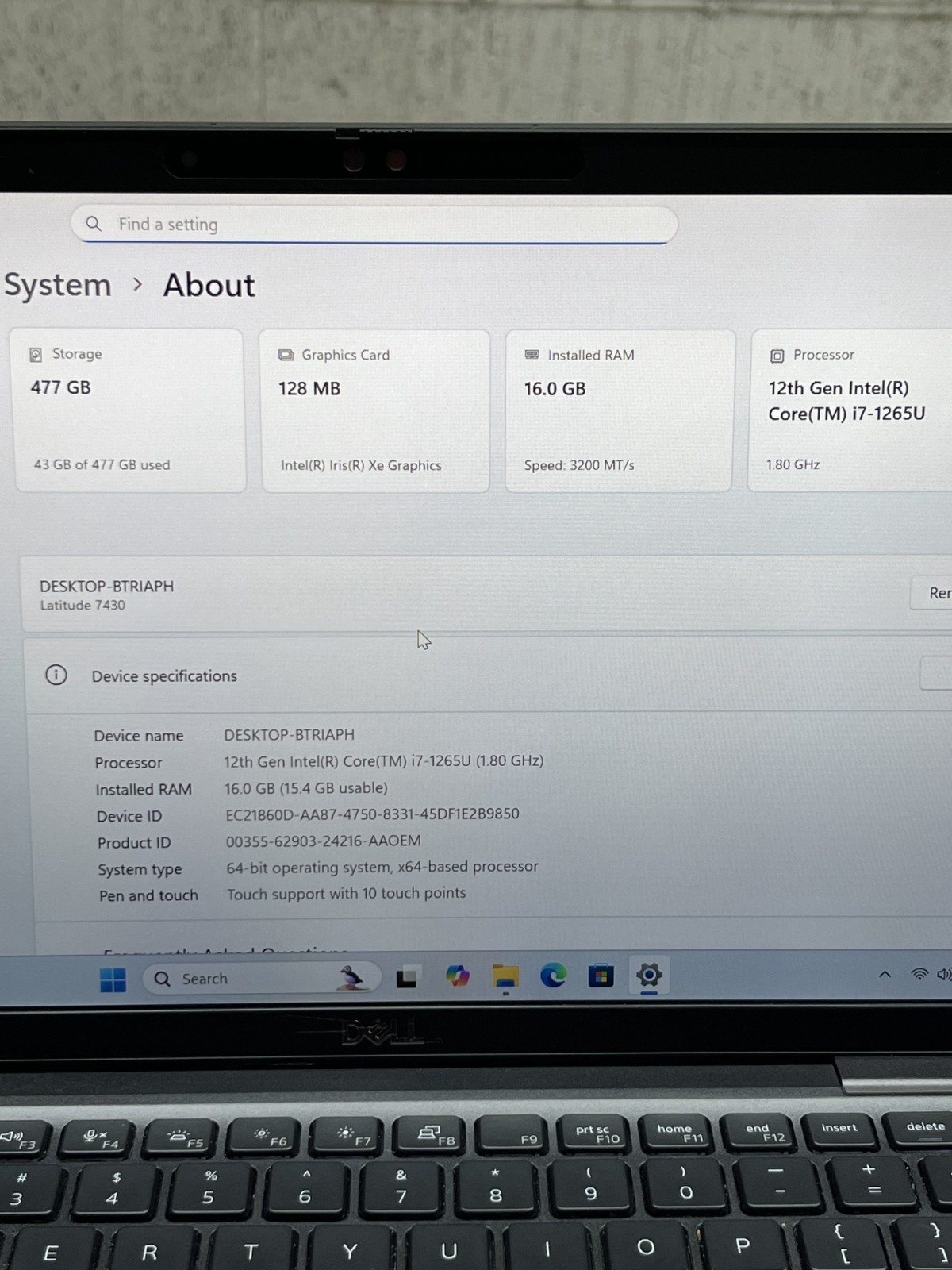Select Speed: 3200 MT/s text
Image resolution: width=952 pixels, height=1270 pixels.
pyautogui.click(x=579, y=465)
